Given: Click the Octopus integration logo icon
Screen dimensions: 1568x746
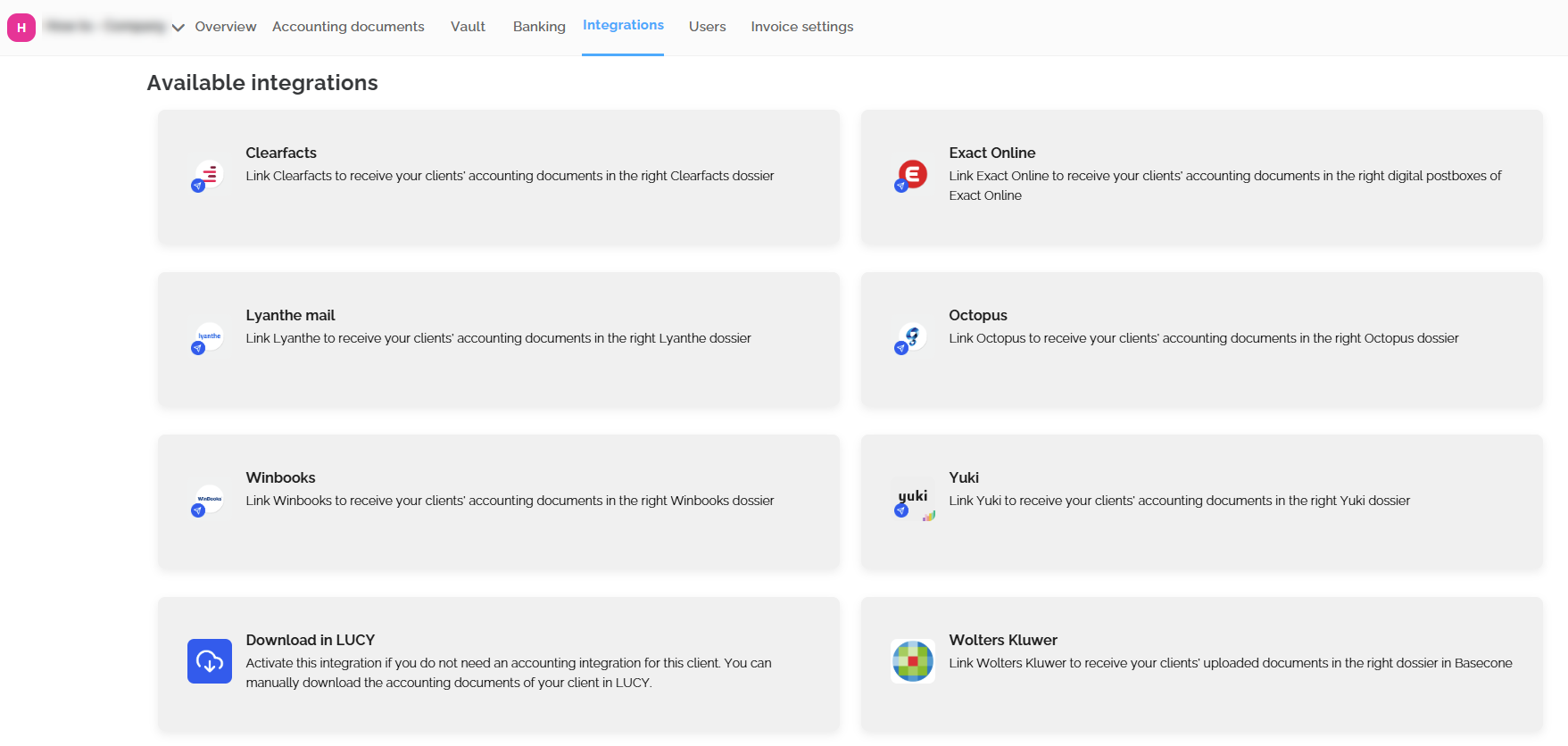Looking at the screenshot, I should point(912,336).
